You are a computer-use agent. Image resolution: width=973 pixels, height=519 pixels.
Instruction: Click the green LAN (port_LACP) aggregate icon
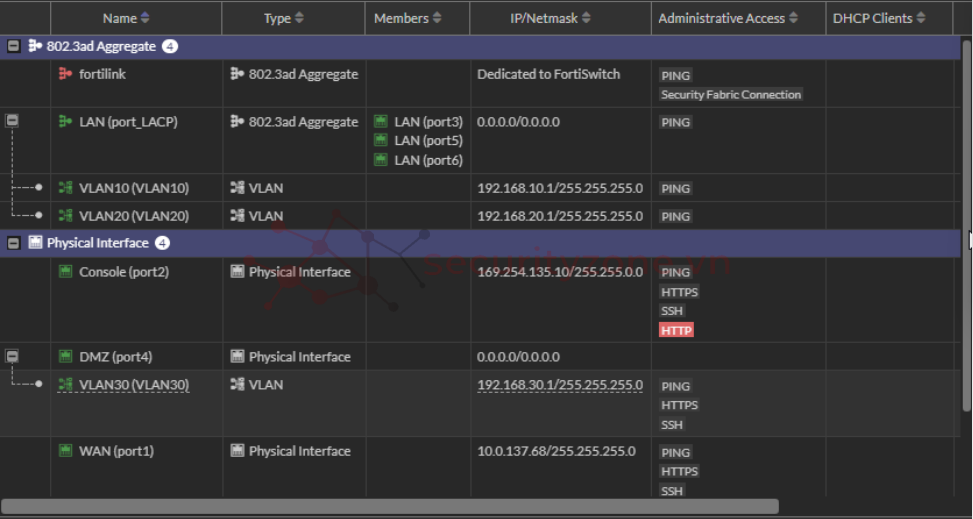coord(65,122)
